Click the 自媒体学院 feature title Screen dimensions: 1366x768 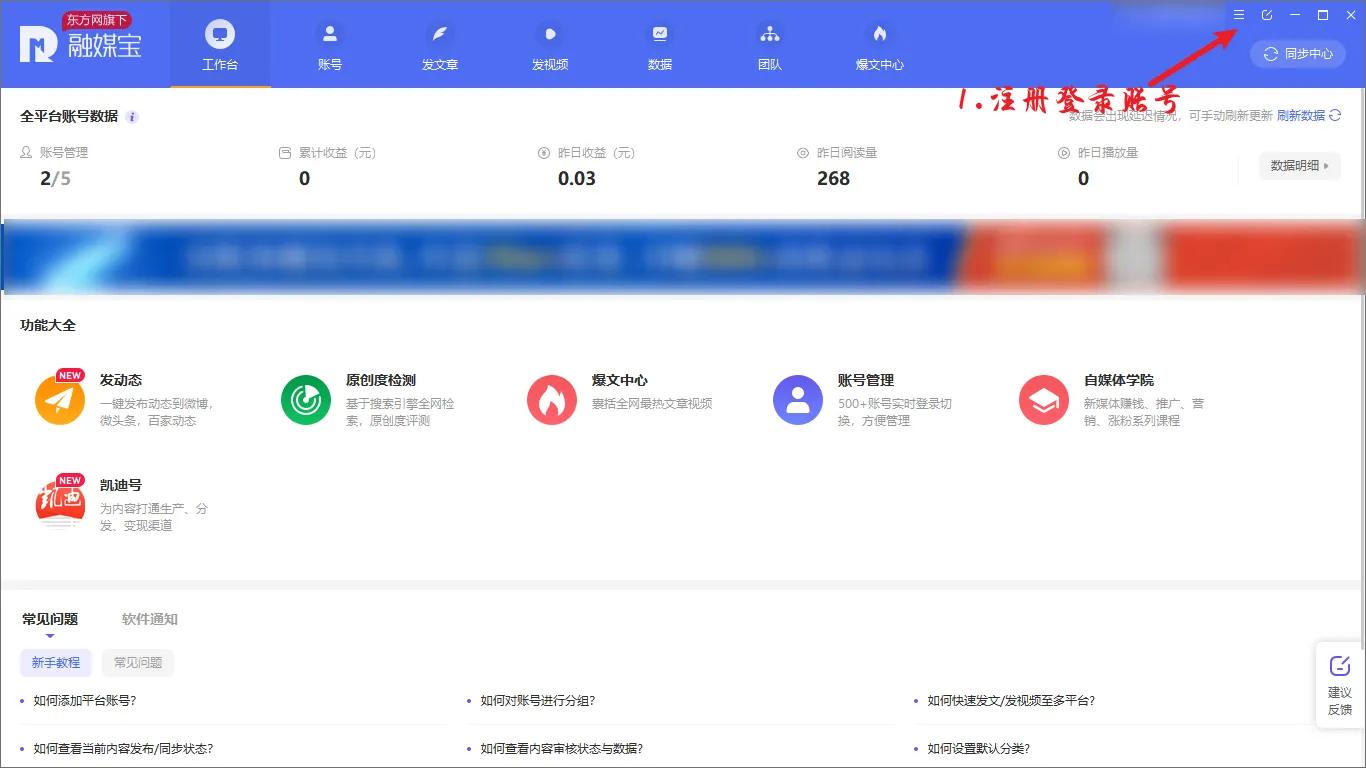(x=1119, y=380)
